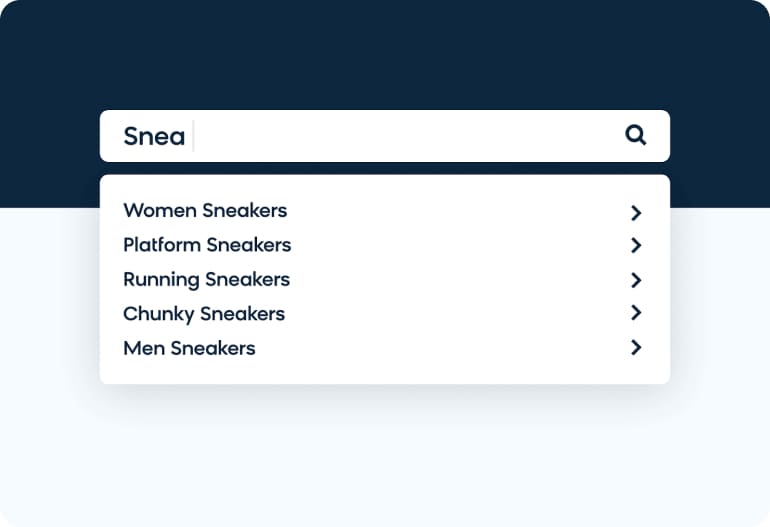The width and height of the screenshot is (770, 527).
Task: Click the arrow beside Platform Sneakers
Action: coord(636,246)
